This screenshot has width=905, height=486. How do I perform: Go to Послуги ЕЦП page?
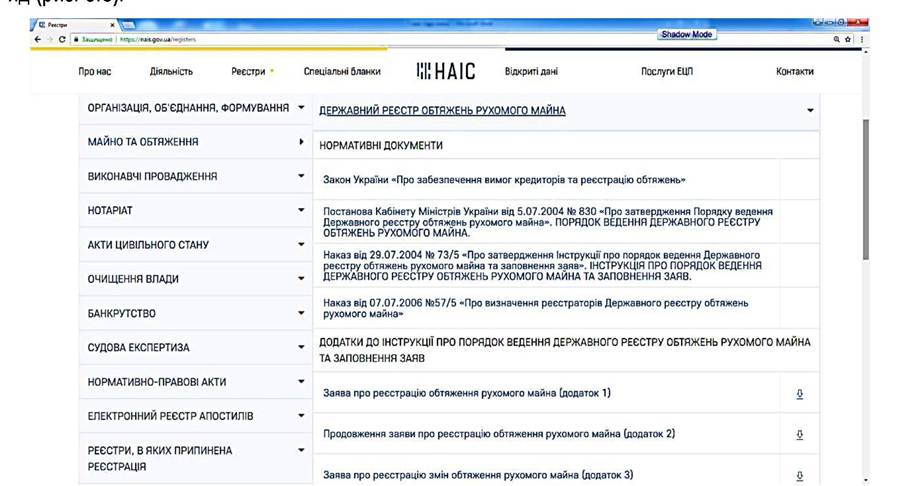pyautogui.click(x=667, y=72)
